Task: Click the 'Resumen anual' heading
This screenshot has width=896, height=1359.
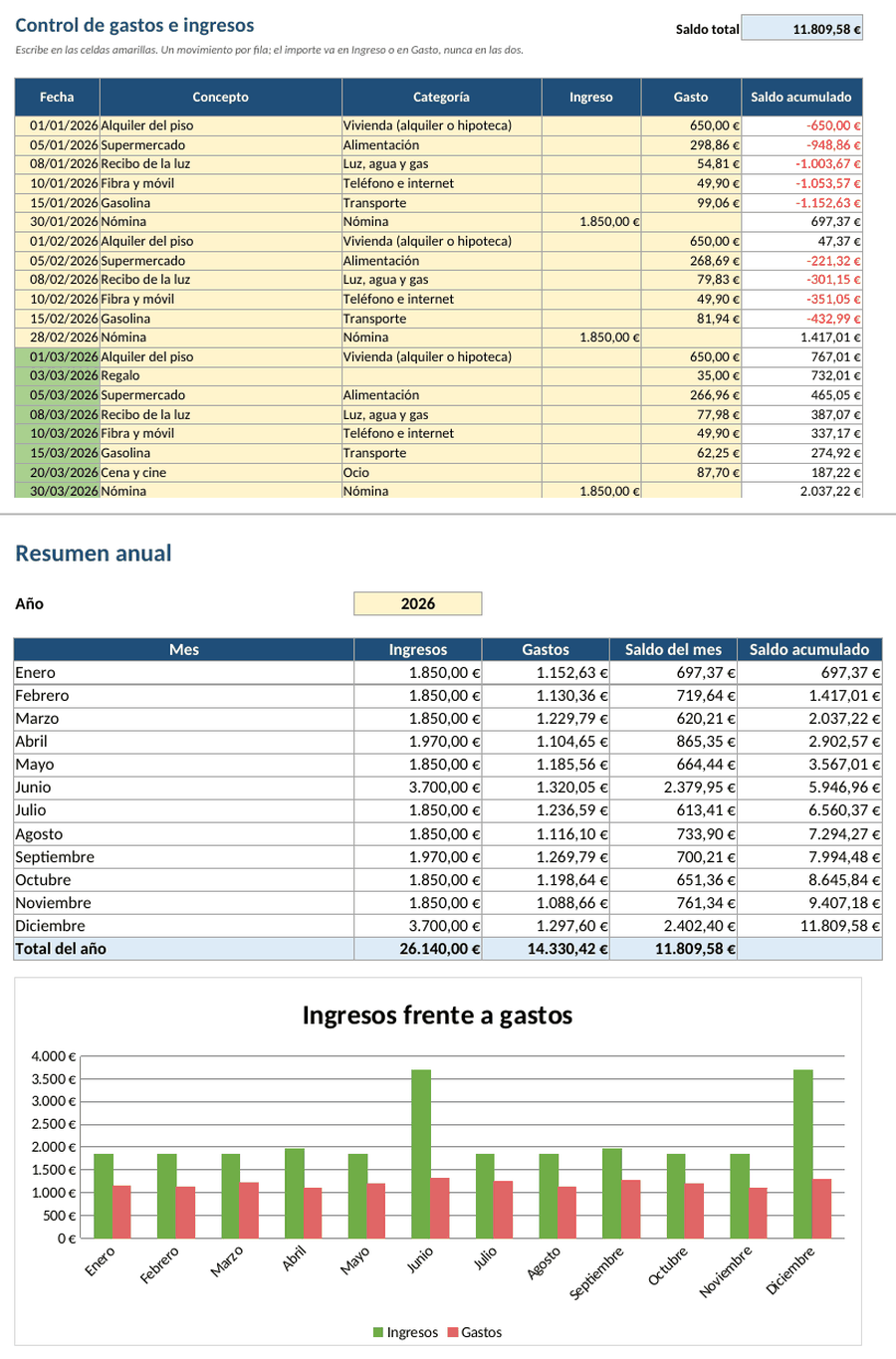Action: 94,554
